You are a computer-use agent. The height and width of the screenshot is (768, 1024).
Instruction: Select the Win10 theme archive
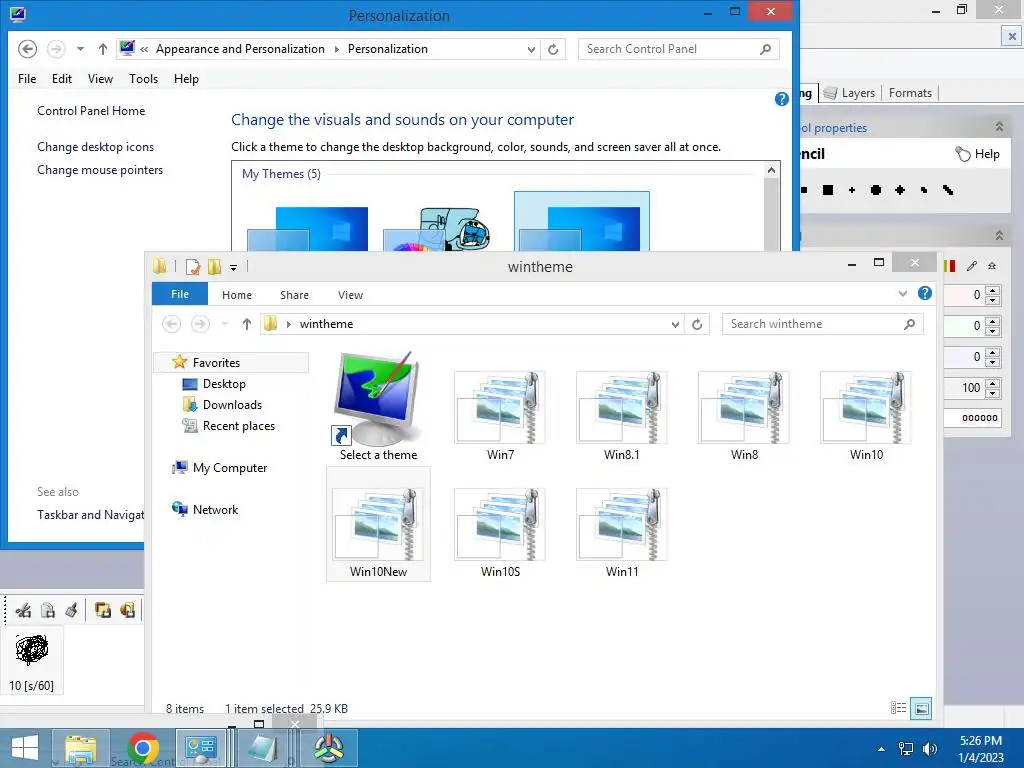coord(866,415)
